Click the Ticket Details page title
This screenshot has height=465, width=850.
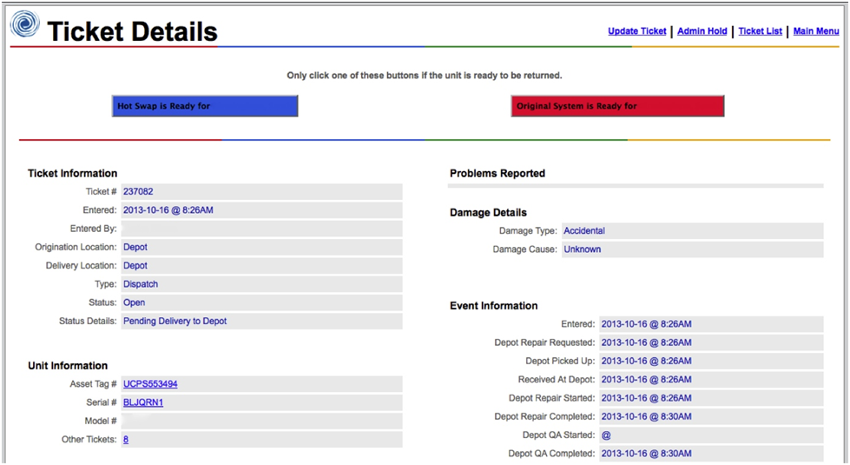(132, 31)
